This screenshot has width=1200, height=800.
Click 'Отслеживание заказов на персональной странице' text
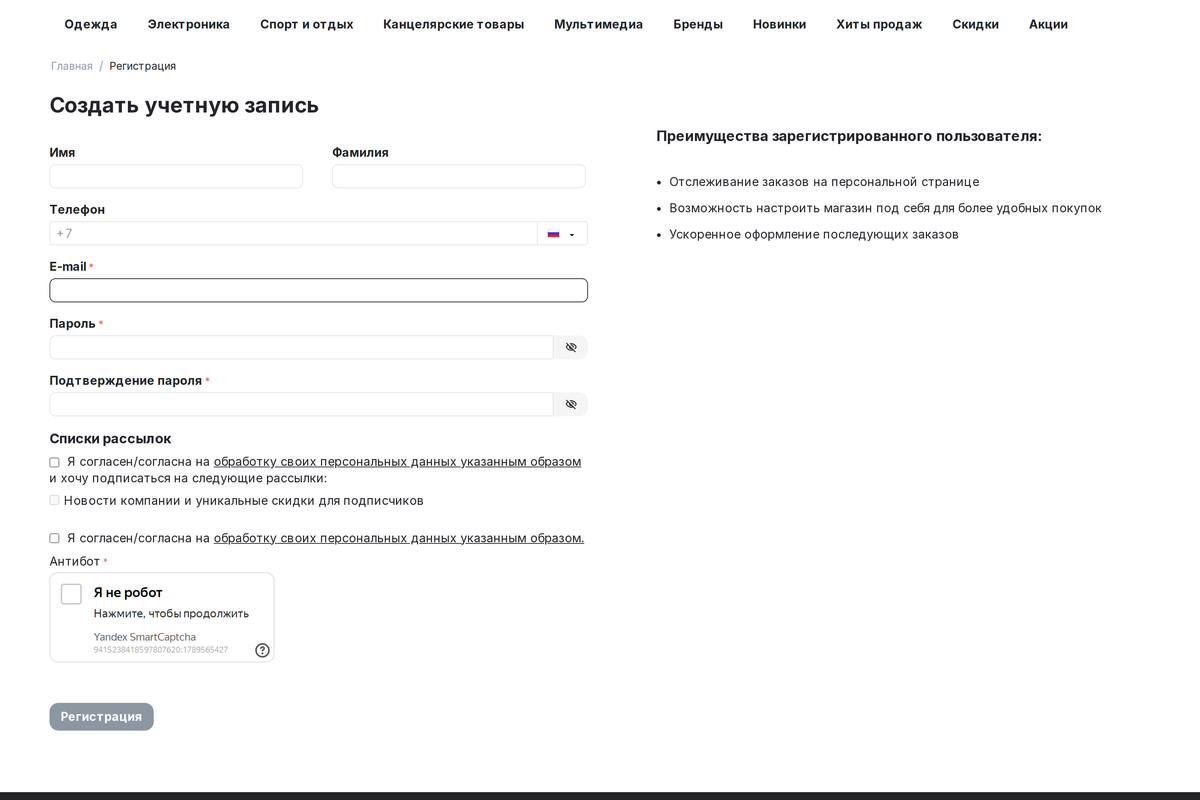pos(824,182)
